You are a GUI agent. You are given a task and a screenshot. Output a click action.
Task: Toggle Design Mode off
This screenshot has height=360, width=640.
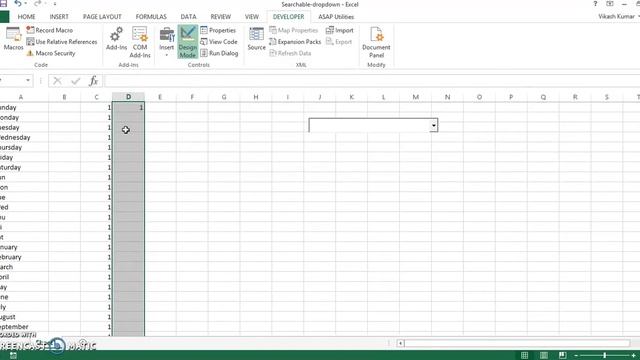tap(188, 42)
